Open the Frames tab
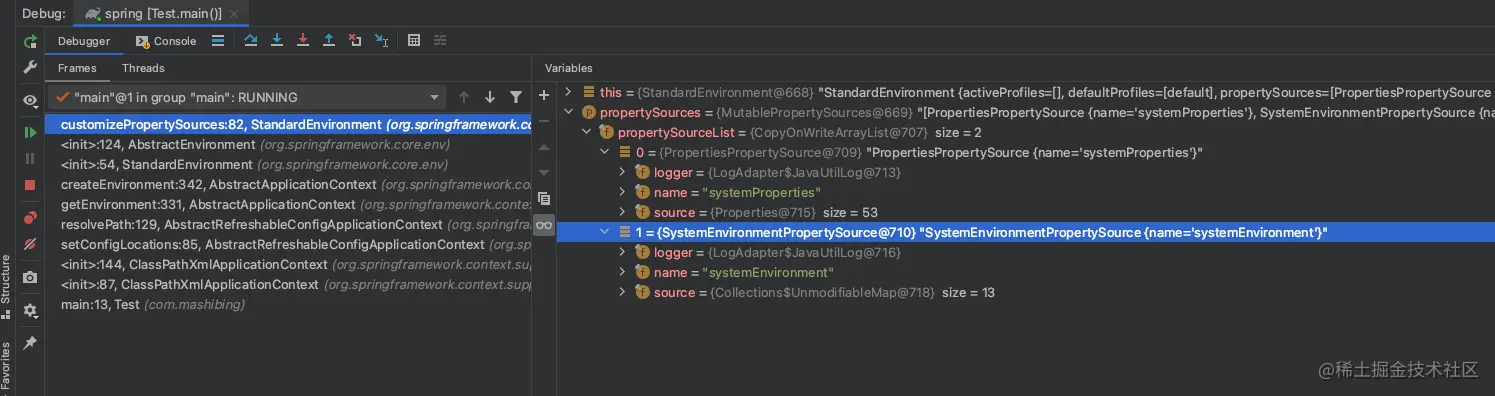This screenshot has width=1495, height=396. point(77,68)
